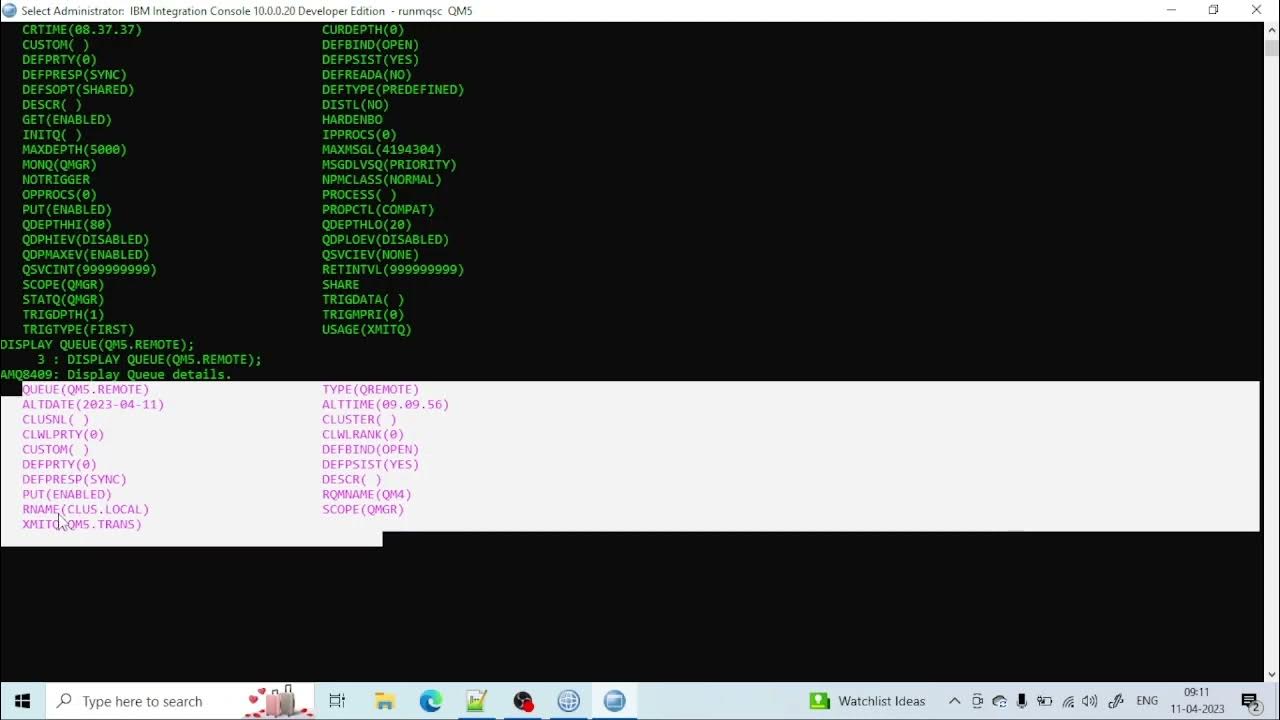Click the console scrollbar down arrow
This screenshot has width=1280, height=720.
tap(1271, 674)
